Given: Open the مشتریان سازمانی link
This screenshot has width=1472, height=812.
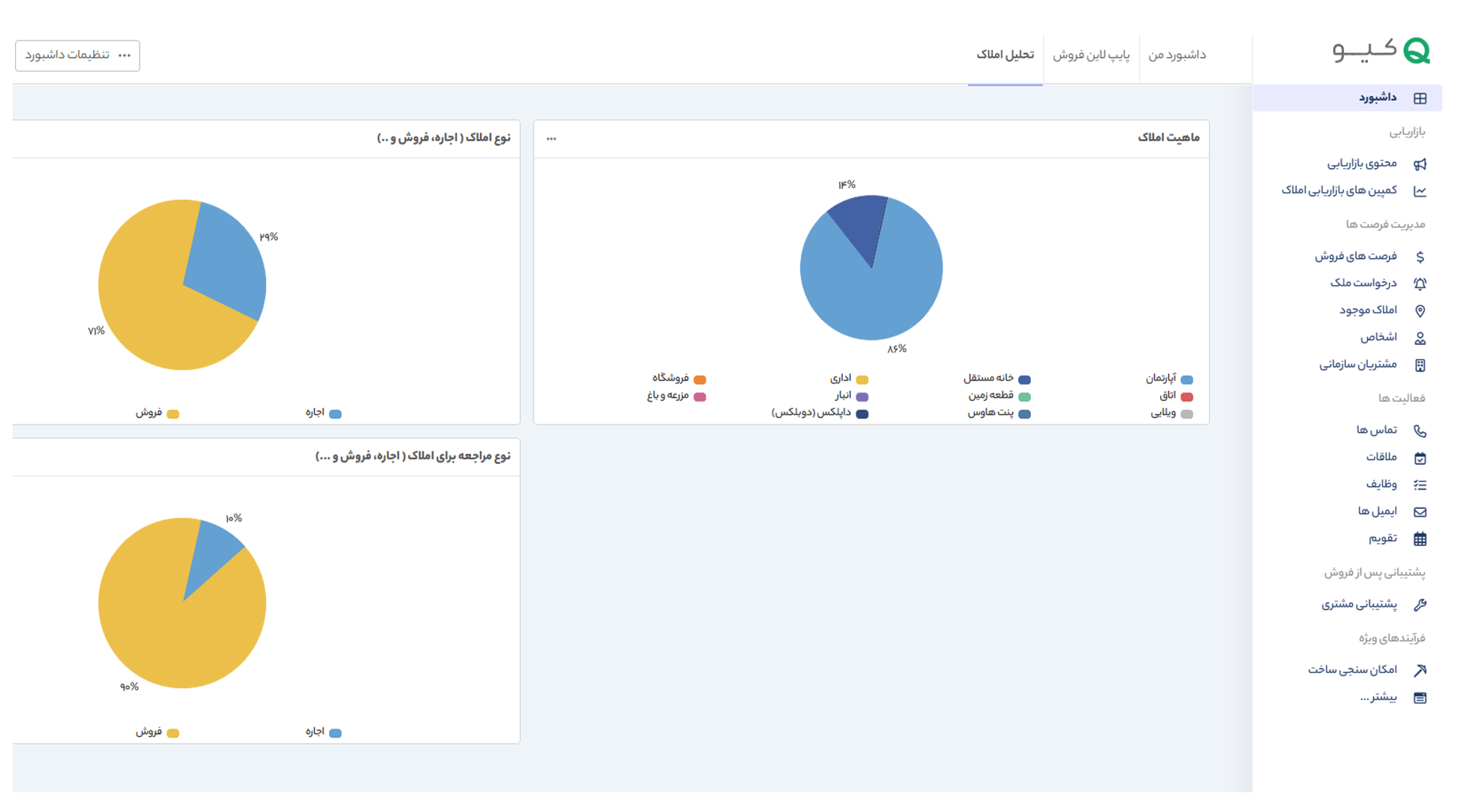Looking at the screenshot, I should click(x=1358, y=365).
